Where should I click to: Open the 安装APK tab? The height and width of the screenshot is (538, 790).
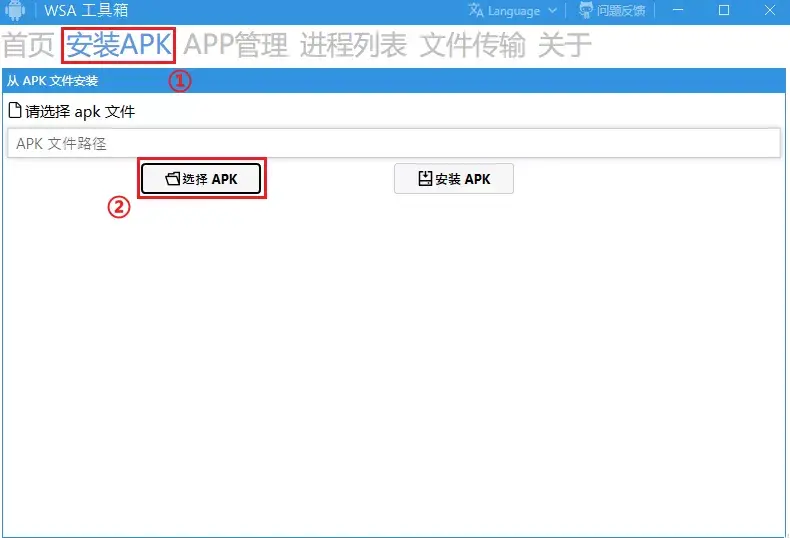tap(118, 45)
